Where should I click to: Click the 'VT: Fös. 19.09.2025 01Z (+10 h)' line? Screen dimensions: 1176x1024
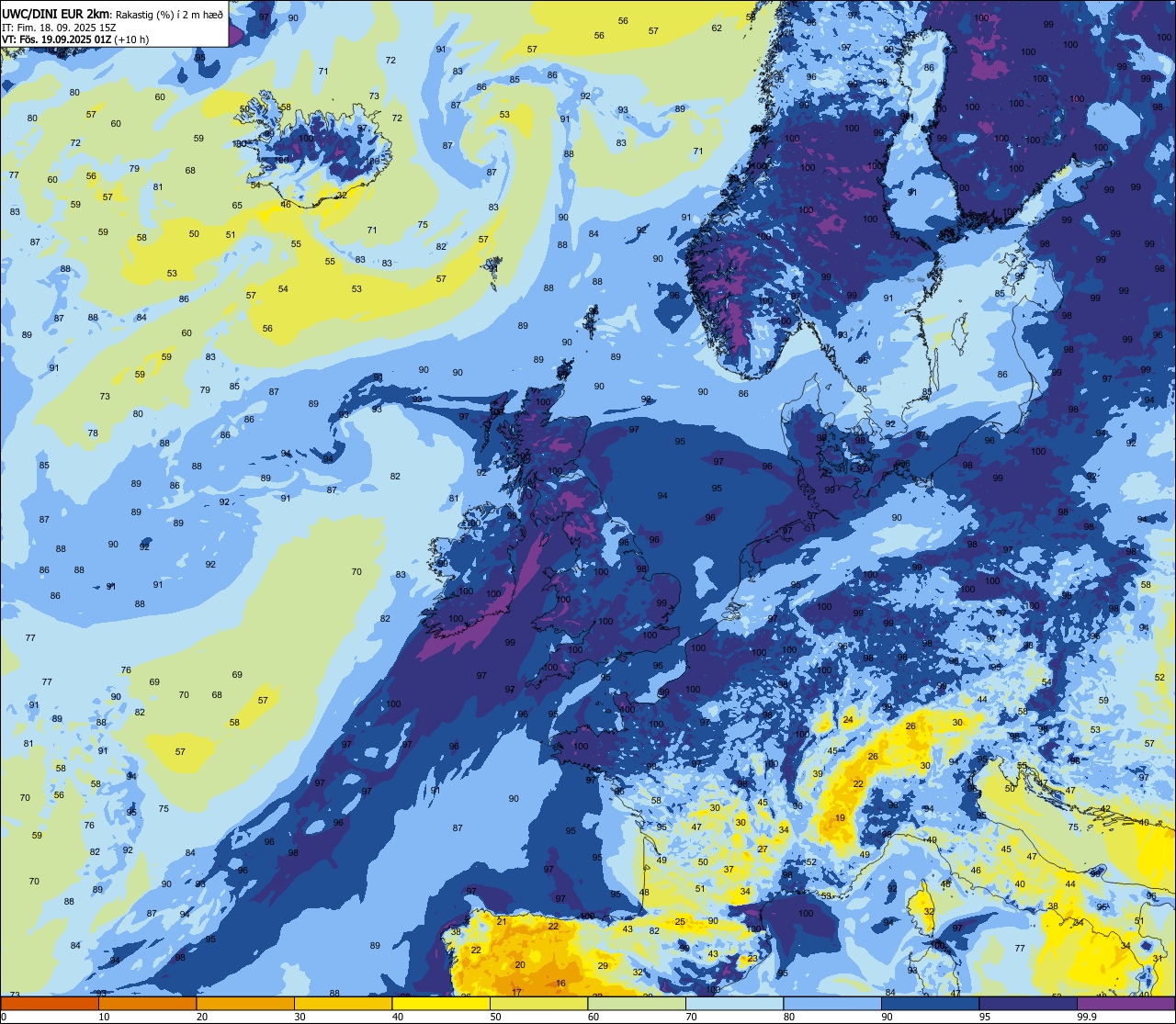coord(76,39)
